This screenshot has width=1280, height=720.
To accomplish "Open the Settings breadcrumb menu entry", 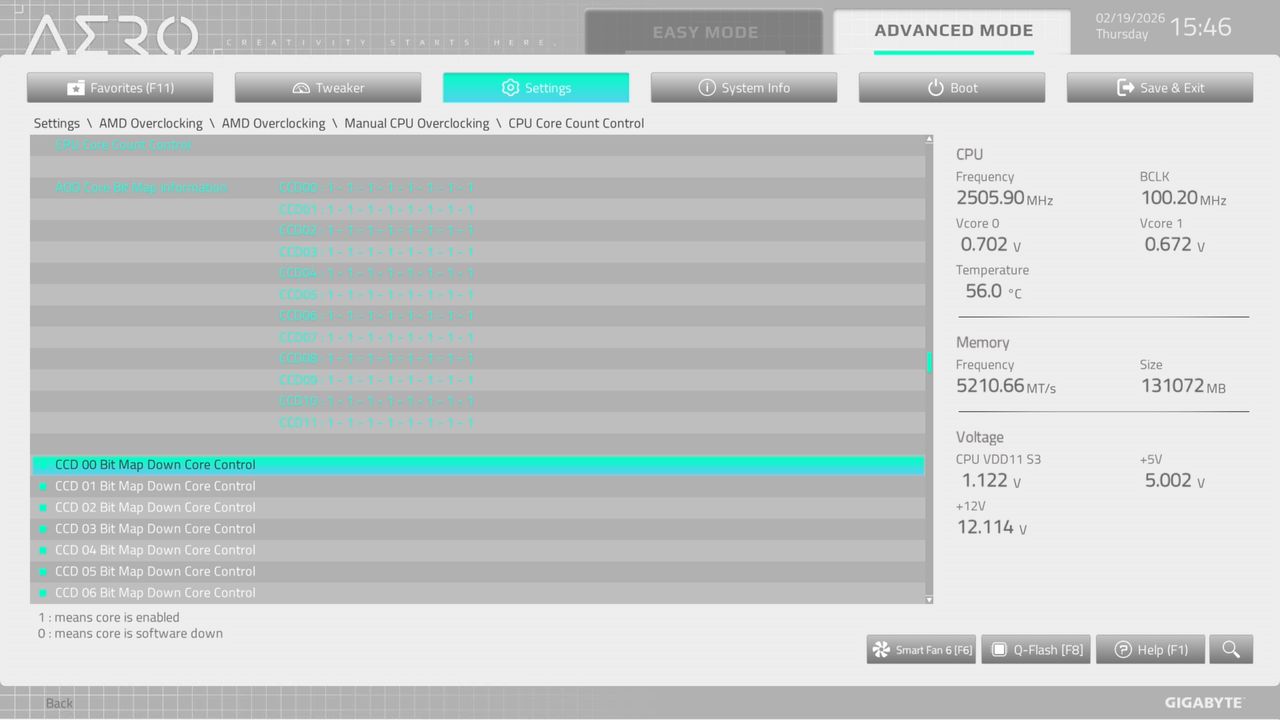I will [x=56, y=123].
